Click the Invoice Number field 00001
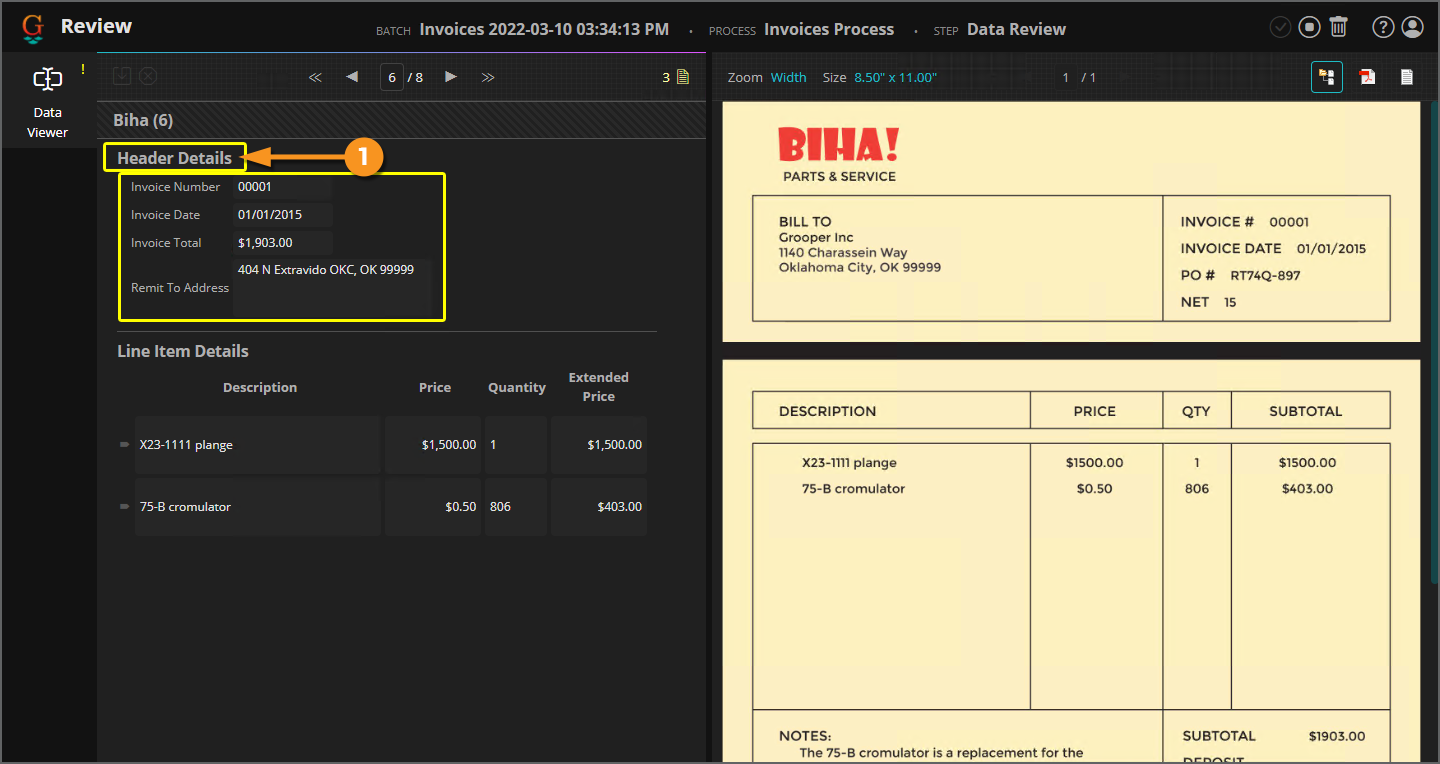1440x764 pixels. coord(282,187)
